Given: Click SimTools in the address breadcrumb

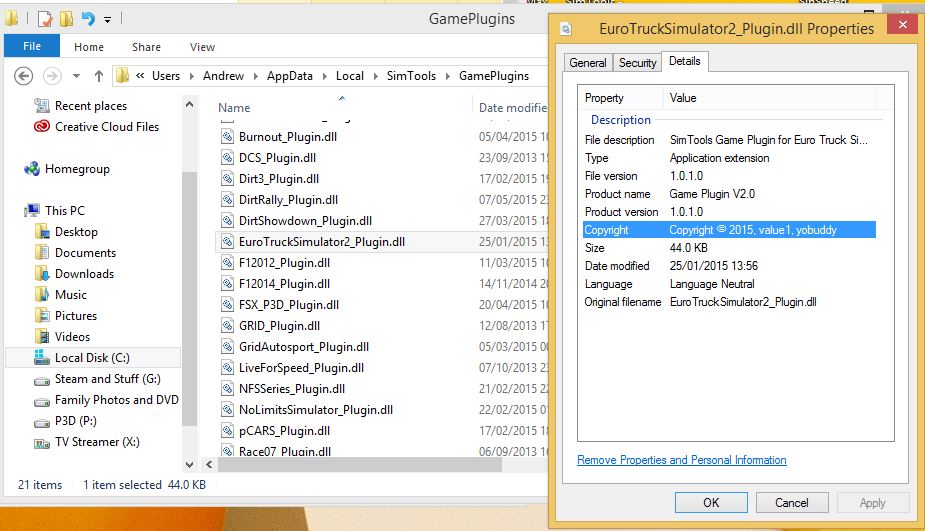Looking at the screenshot, I should coord(411,76).
